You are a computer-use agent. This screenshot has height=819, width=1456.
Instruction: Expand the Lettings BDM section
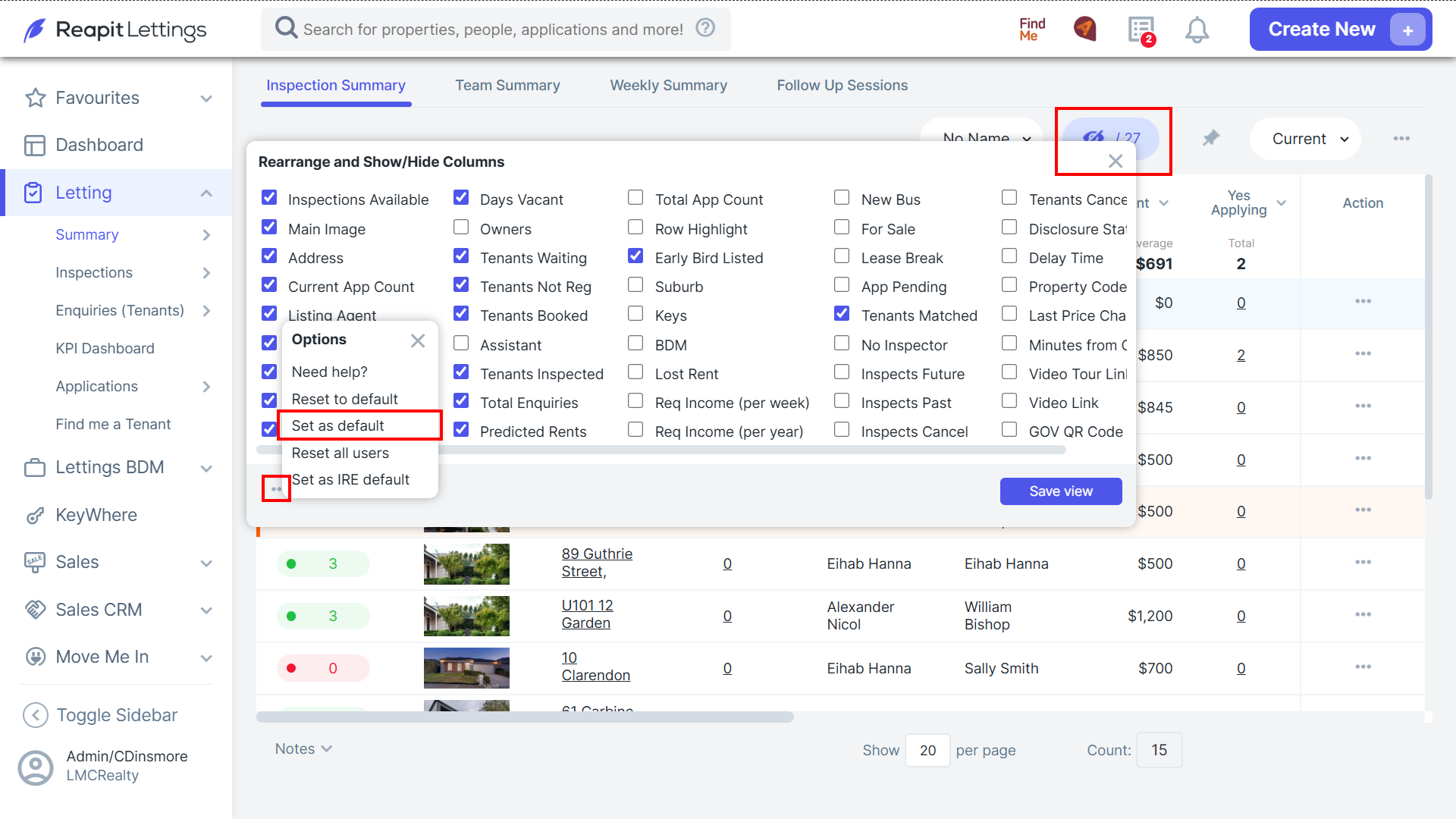206,469
